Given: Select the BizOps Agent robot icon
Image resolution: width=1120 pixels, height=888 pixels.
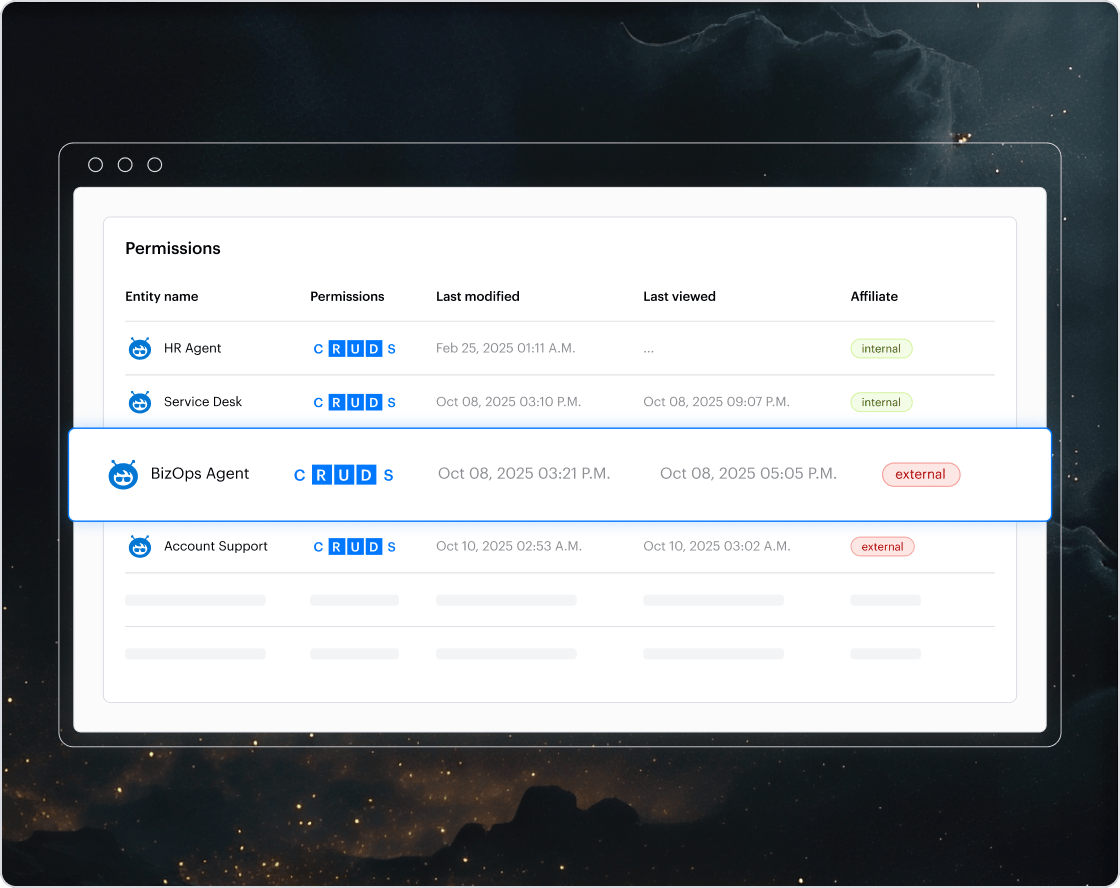Looking at the screenshot, I should [x=123, y=475].
